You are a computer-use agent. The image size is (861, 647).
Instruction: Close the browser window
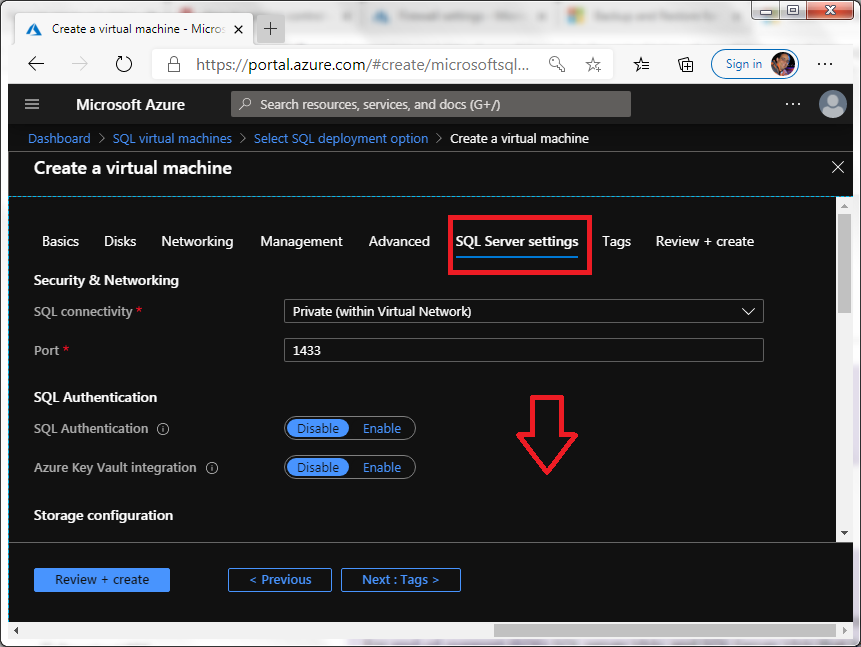(x=830, y=10)
